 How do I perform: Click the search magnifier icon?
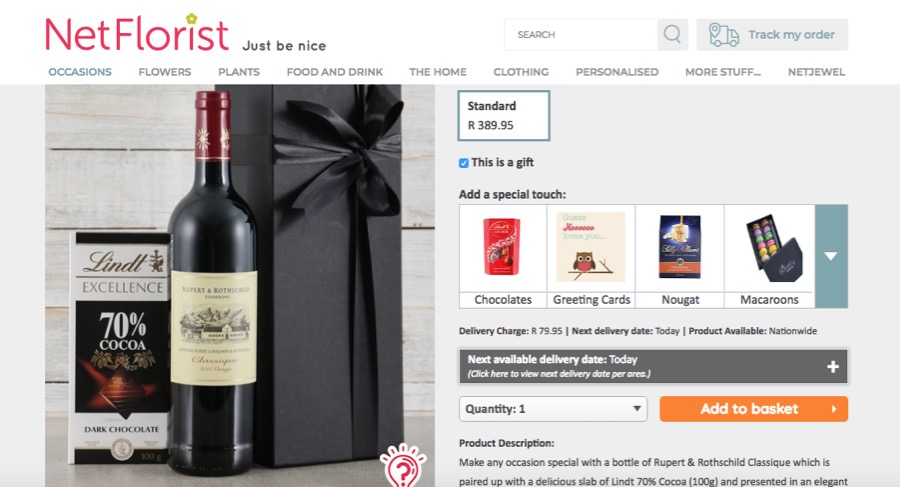coord(672,34)
